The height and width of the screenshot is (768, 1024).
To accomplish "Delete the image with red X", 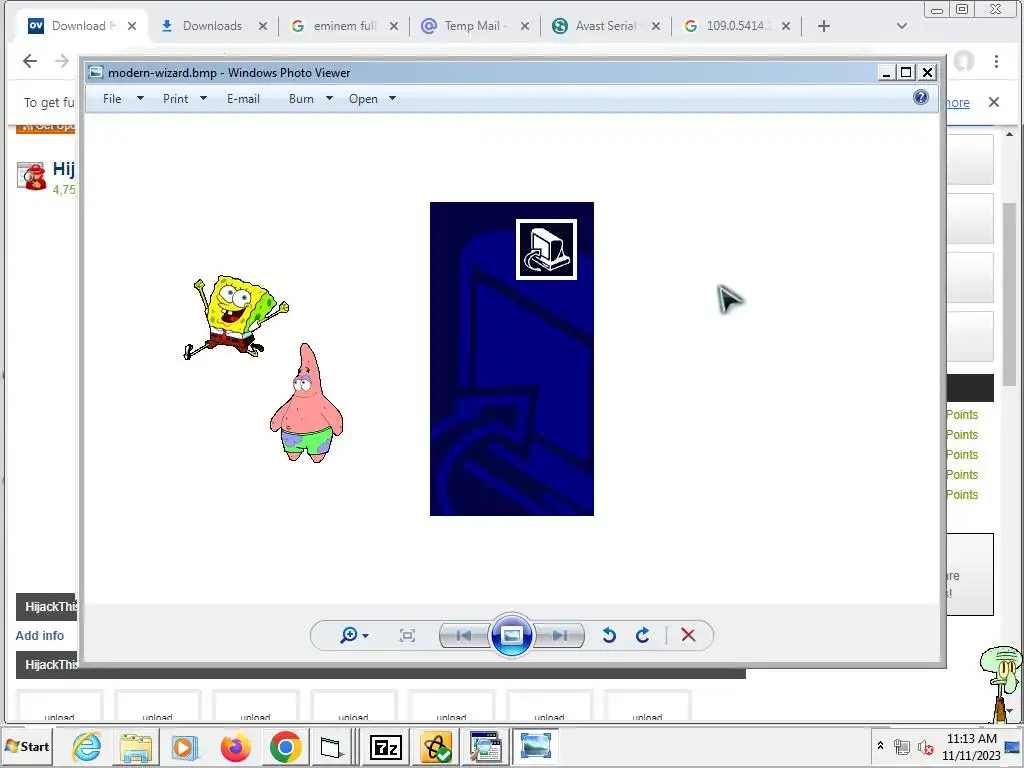I will click(688, 635).
